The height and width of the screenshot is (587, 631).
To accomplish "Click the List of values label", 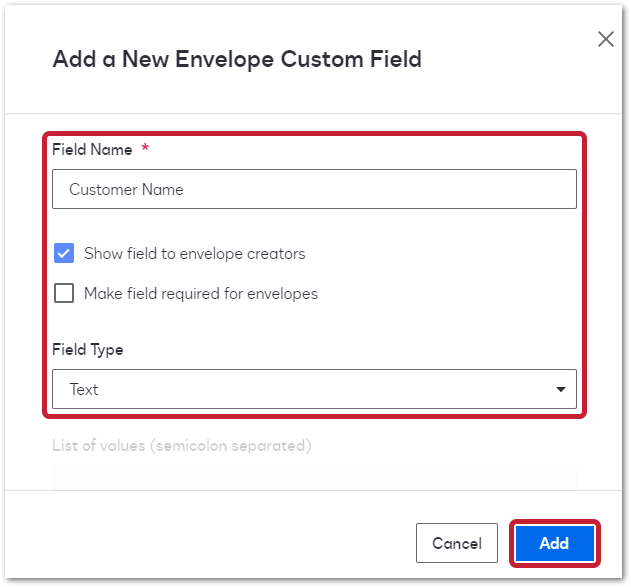I will (182, 446).
